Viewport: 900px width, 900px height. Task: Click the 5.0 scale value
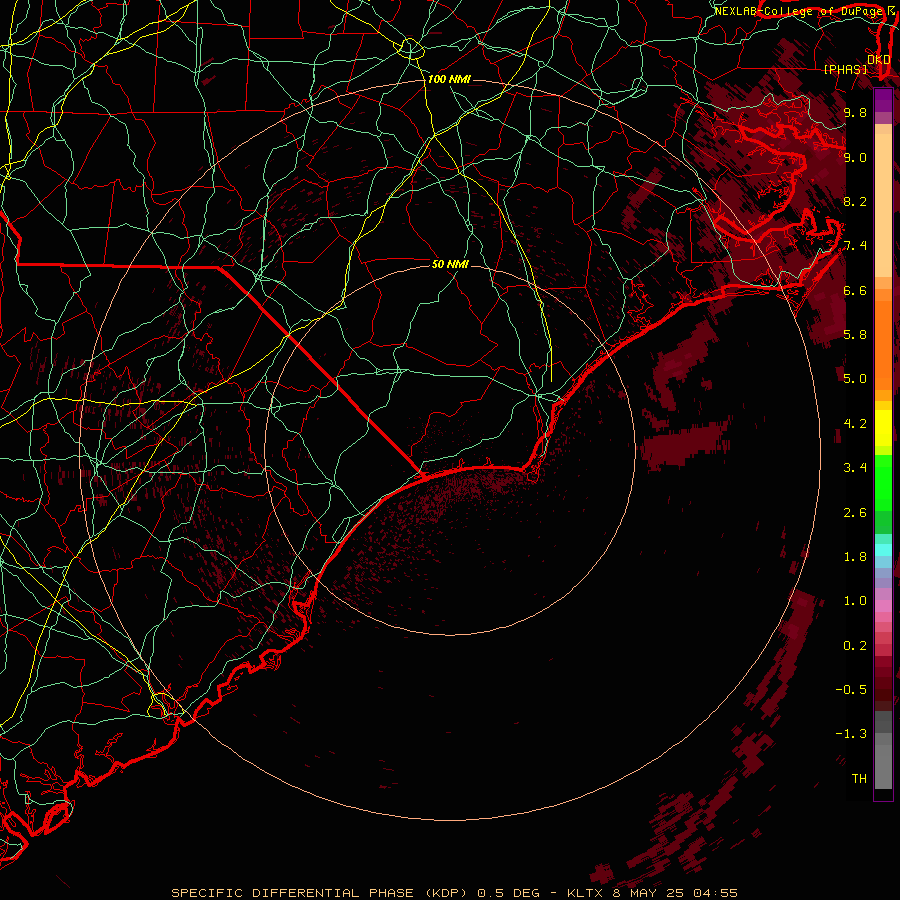pyautogui.click(x=855, y=379)
